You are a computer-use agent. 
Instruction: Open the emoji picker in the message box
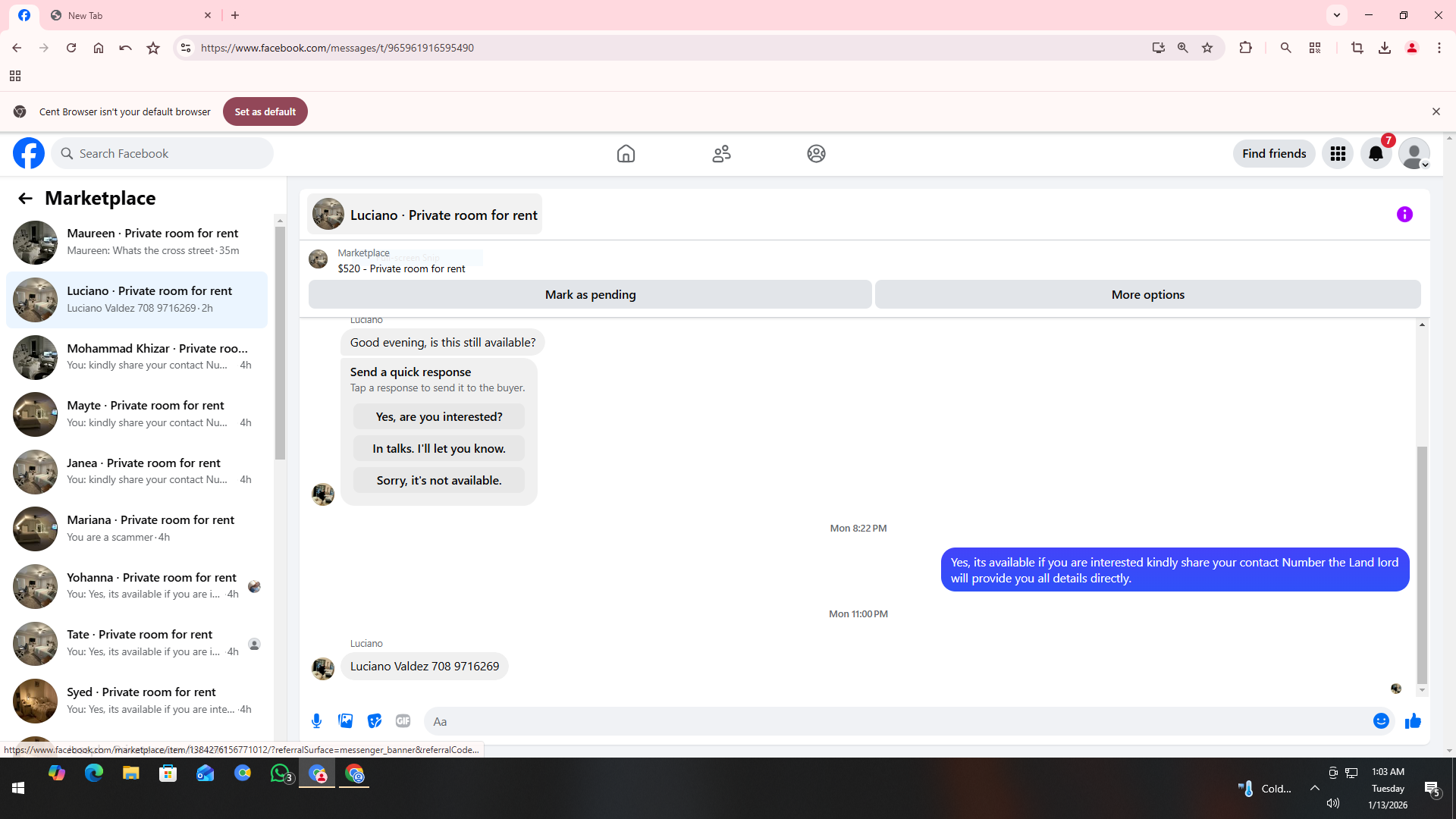click(1381, 721)
